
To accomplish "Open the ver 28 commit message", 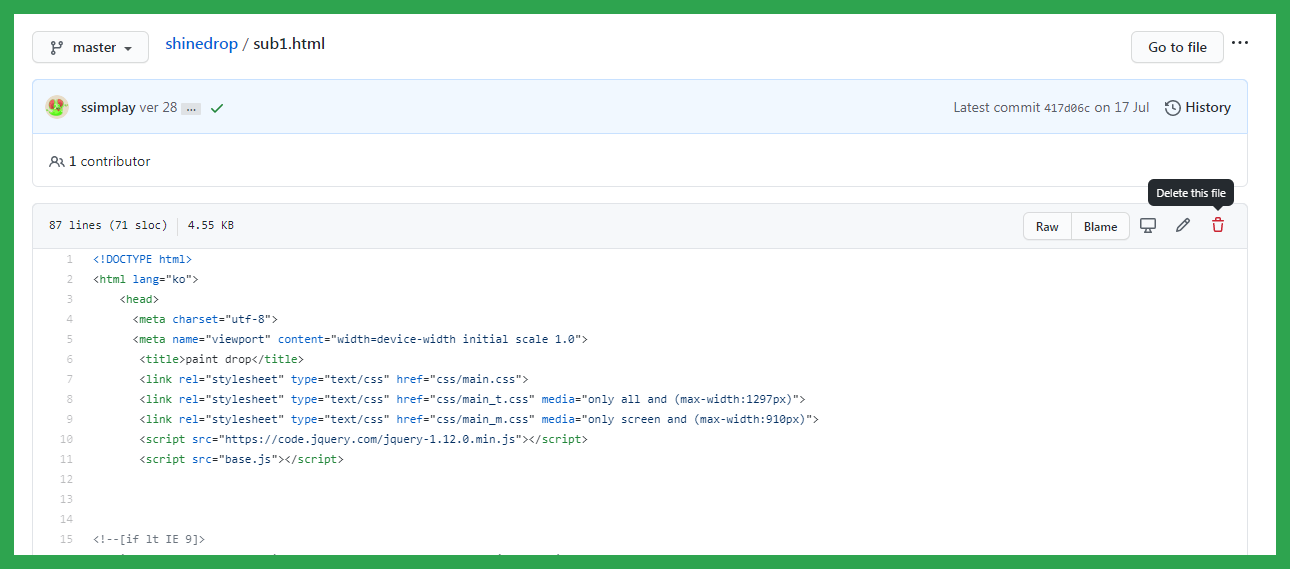I will [x=158, y=107].
